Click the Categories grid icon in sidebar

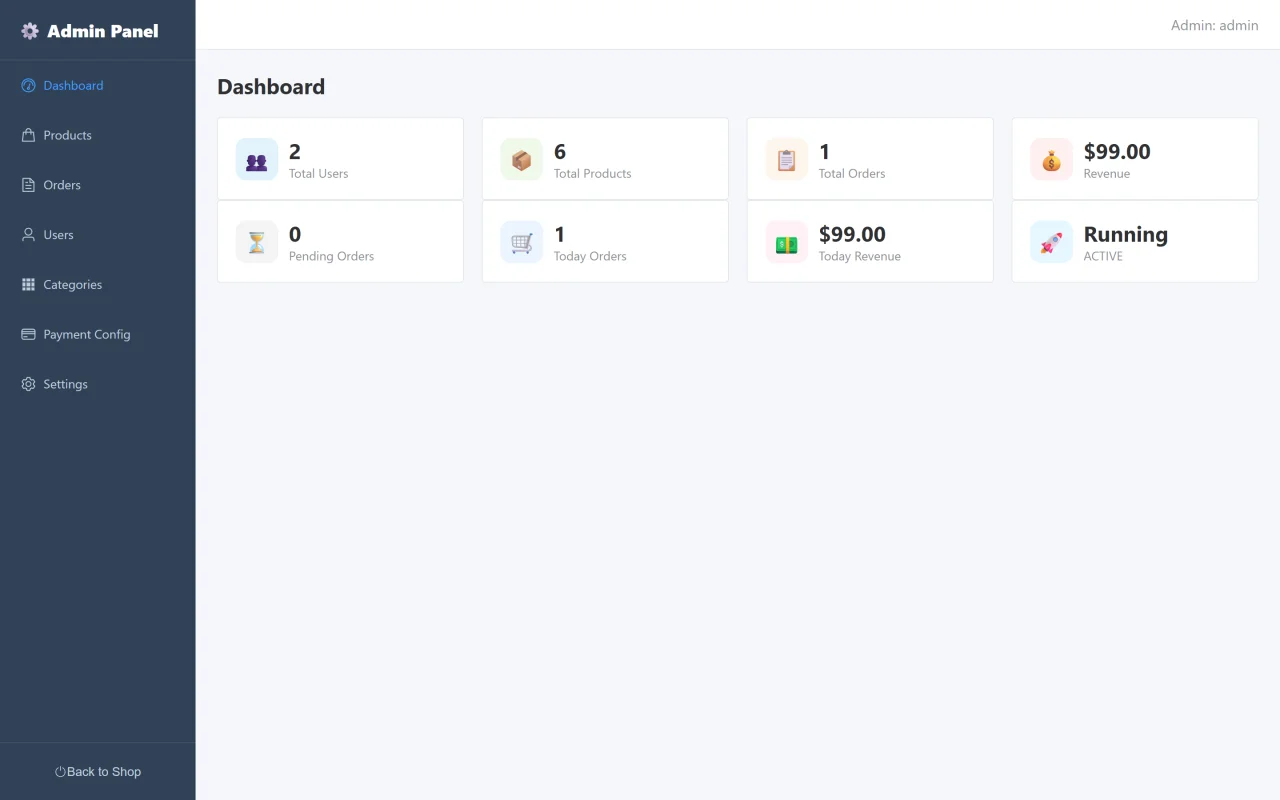point(28,285)
